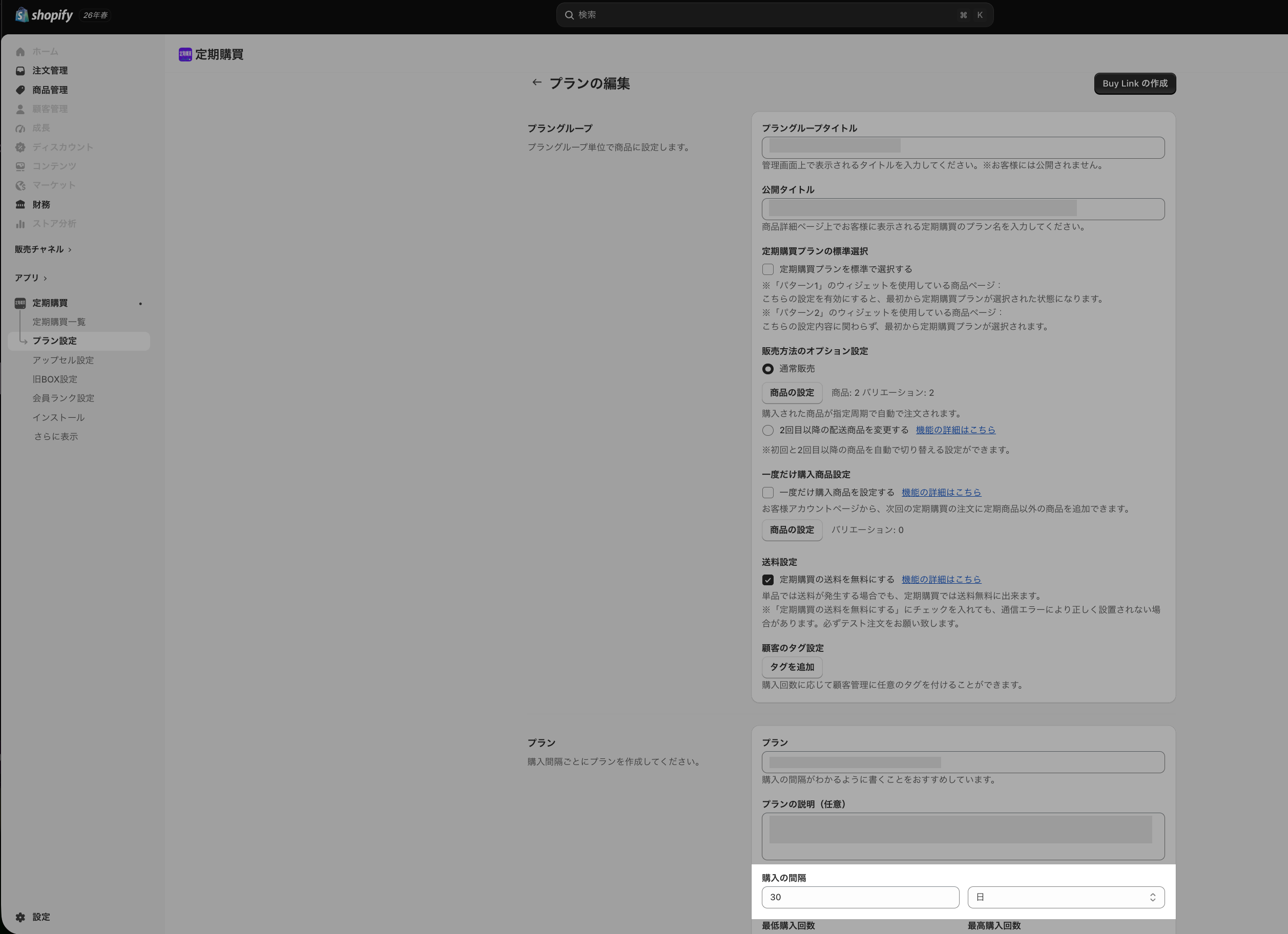
Task: Uncheck 定期購買の送料を無料にする checkbox
Action: pos(768,580)
